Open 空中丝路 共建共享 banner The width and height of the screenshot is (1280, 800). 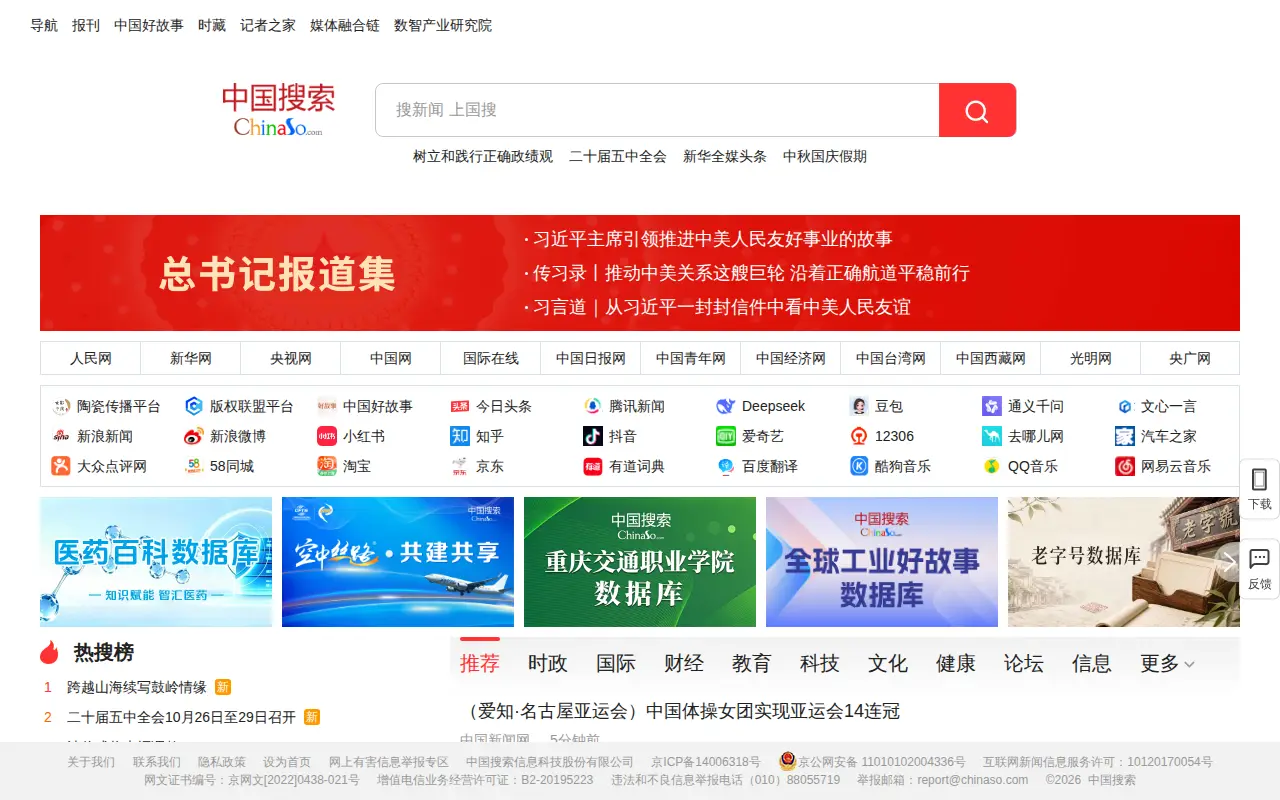(x=398, y=562)
